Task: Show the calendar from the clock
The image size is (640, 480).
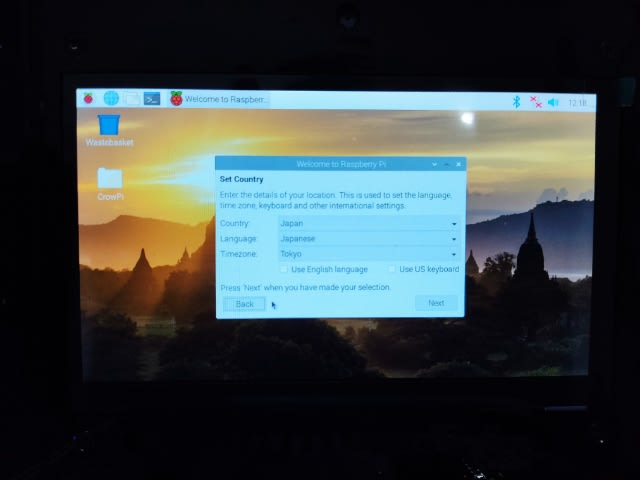Action: [578, 103]
